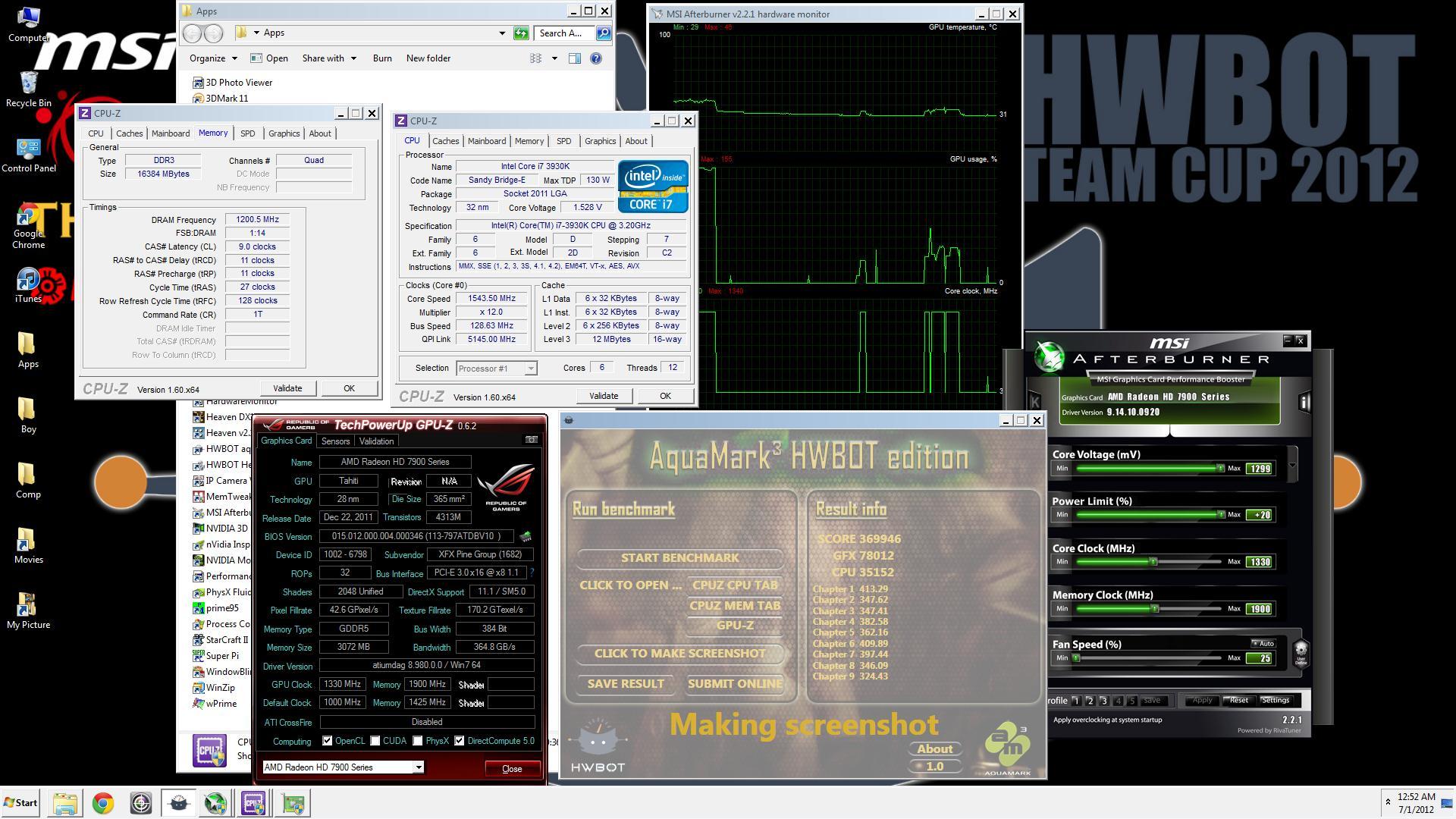Click the Start button
The width and height of the screenshot is (1456, 819).
click(20, 803)
